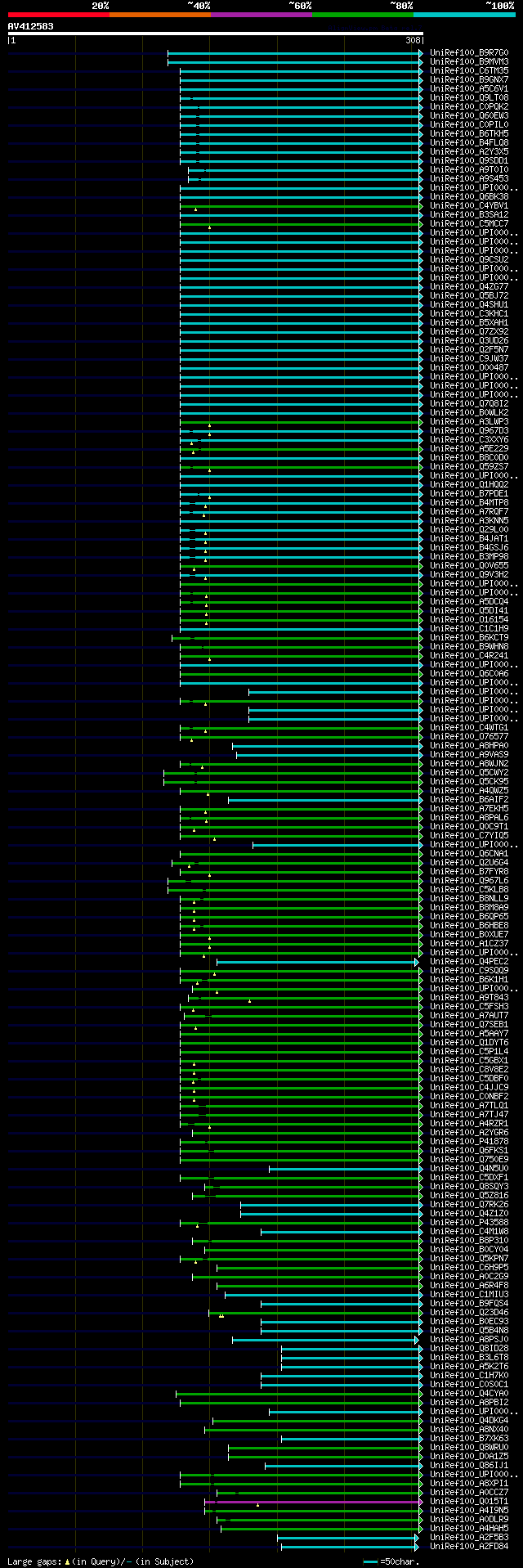Image resolution: width=523 pixels, height=1568 pixels.
Task: Click the UniRef100_O00487 hit label
Action: coord(469,367)
